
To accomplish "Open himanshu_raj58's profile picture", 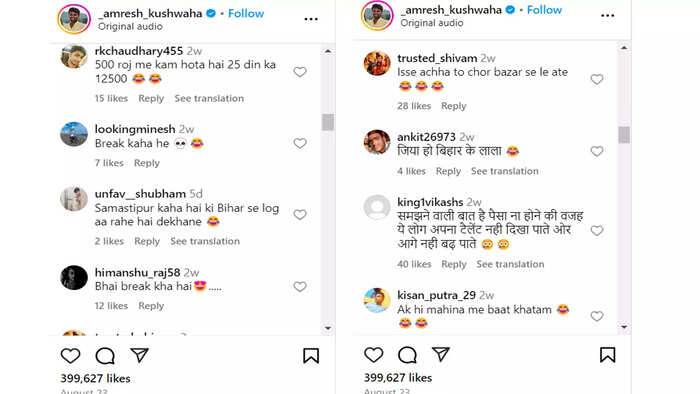I will (x=74, y=278).
